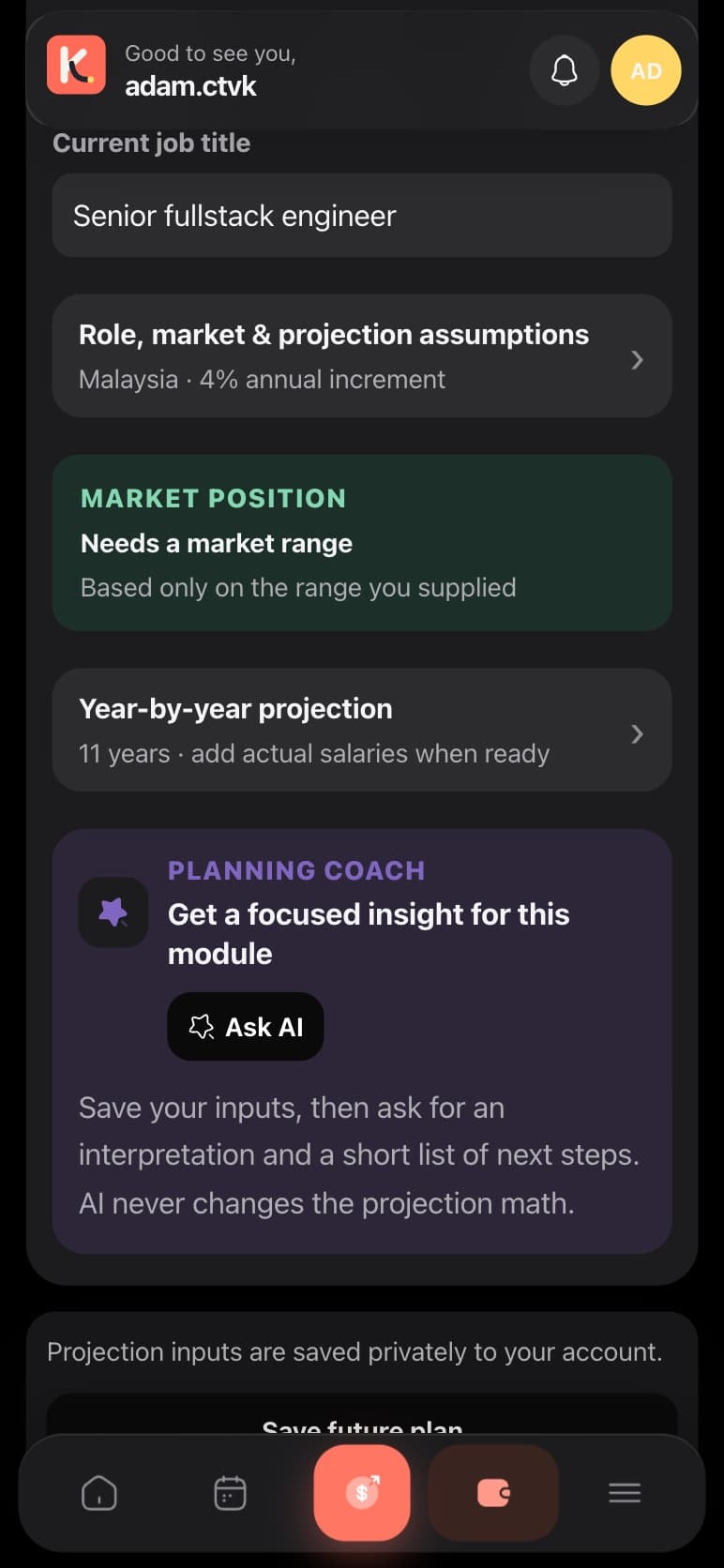
Task: Click the Save future plan button
Action: point(362,1421)
